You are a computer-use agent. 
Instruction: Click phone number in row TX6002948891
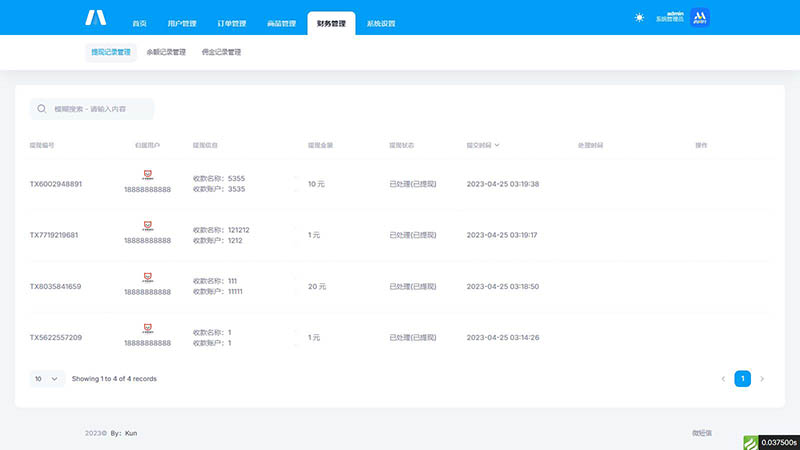point(147,189)
